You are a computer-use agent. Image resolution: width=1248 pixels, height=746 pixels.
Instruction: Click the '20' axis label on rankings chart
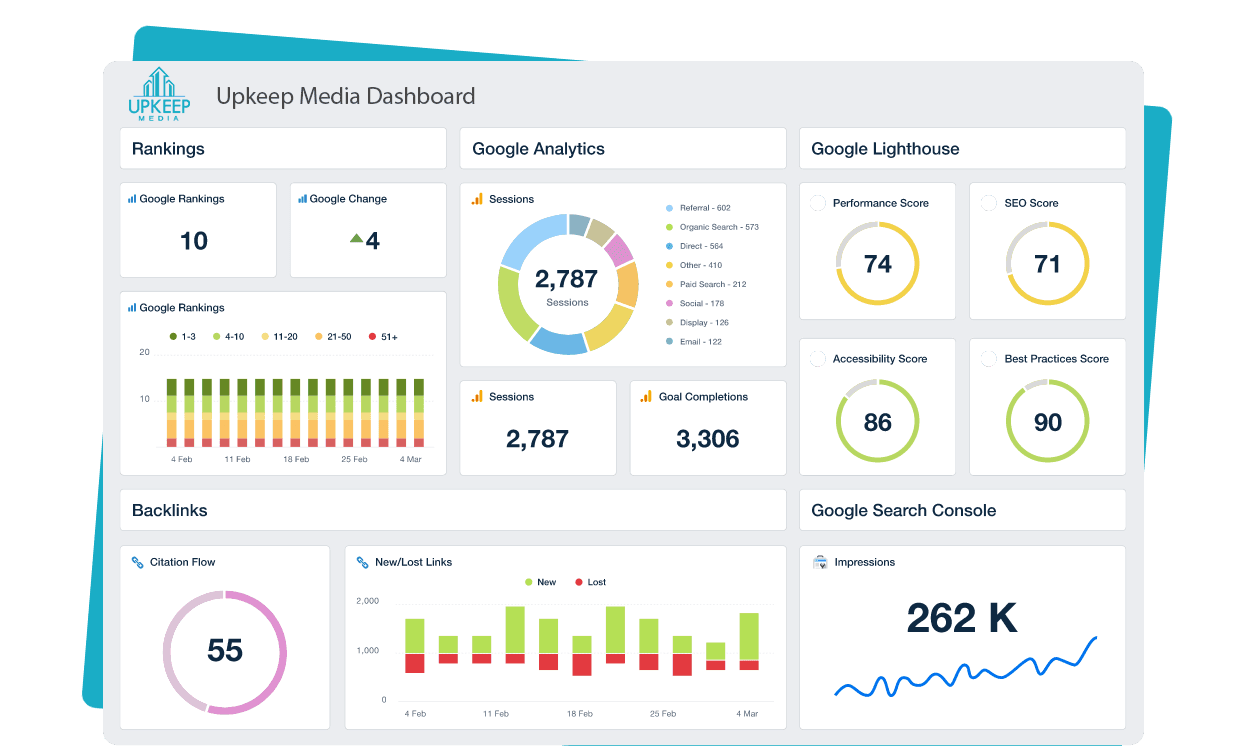tap(144, 352)
